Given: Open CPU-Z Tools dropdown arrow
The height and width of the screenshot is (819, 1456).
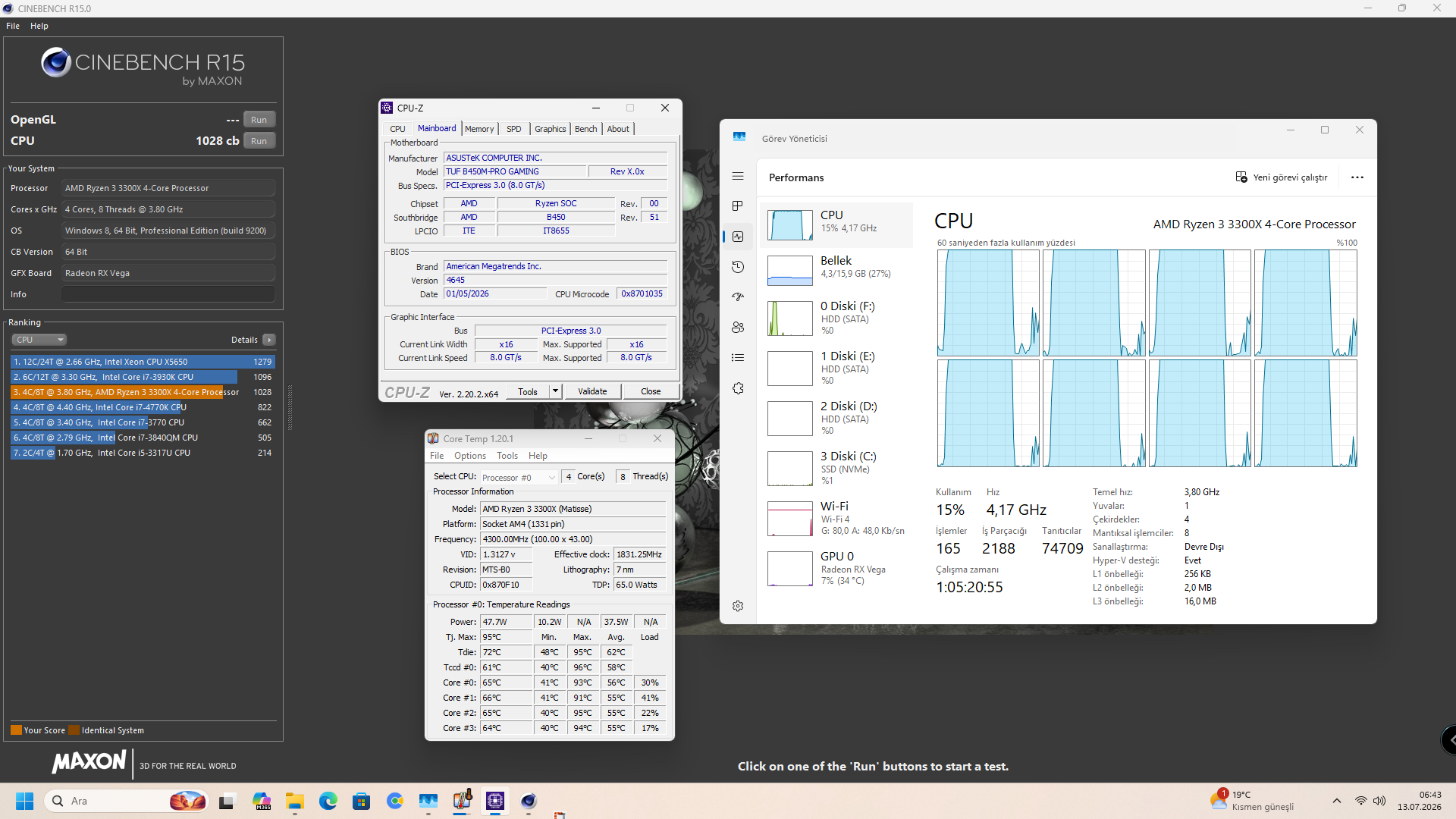Looking at the screenshot, I should 555,391.
